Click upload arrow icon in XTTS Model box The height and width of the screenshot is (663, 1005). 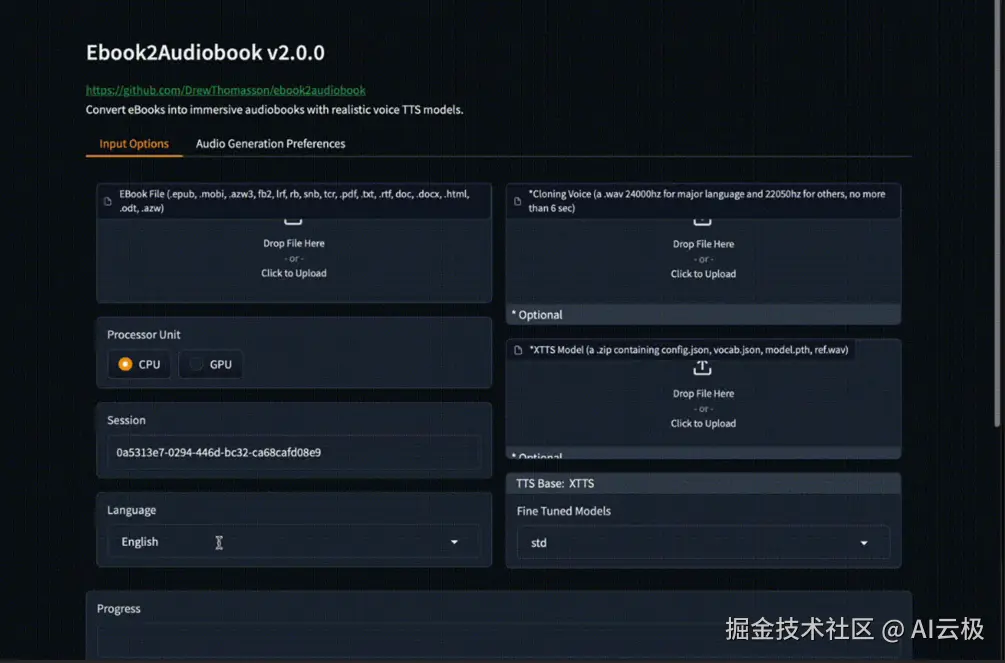[x=702, y=368]
